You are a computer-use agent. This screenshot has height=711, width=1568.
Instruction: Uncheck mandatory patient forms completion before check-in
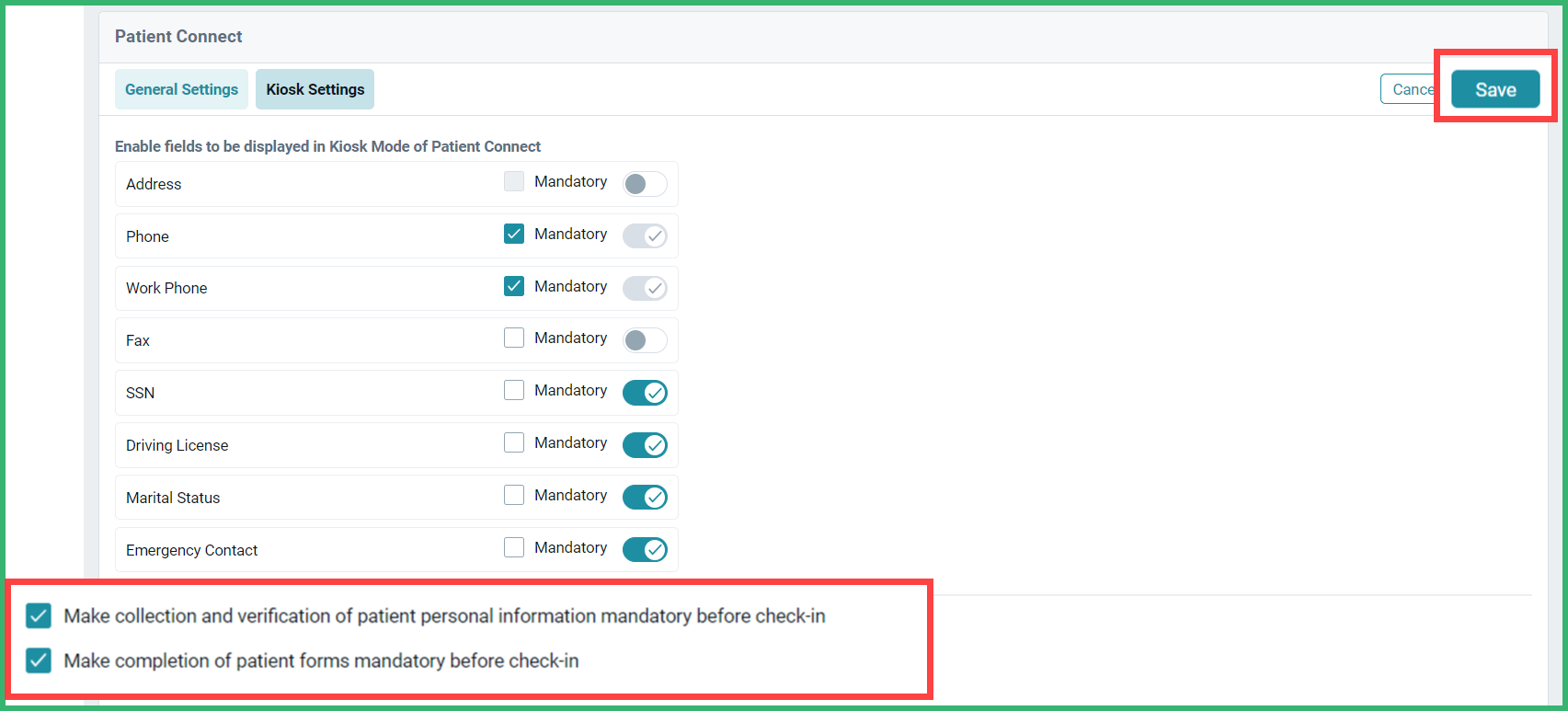[x=38, y=660]
